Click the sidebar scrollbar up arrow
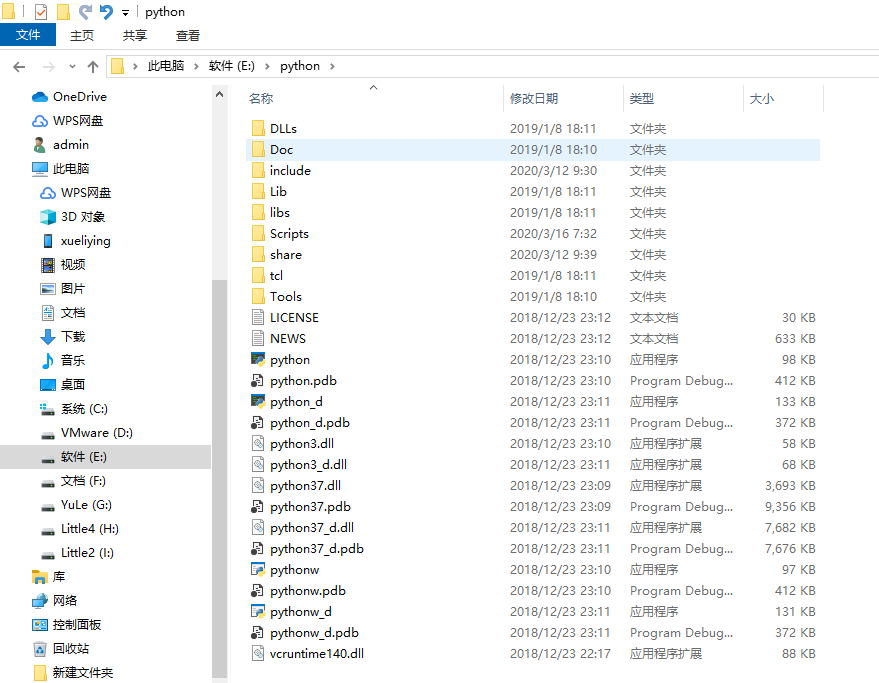The height and width of the screenshot is (683, 879). [220, 95]
